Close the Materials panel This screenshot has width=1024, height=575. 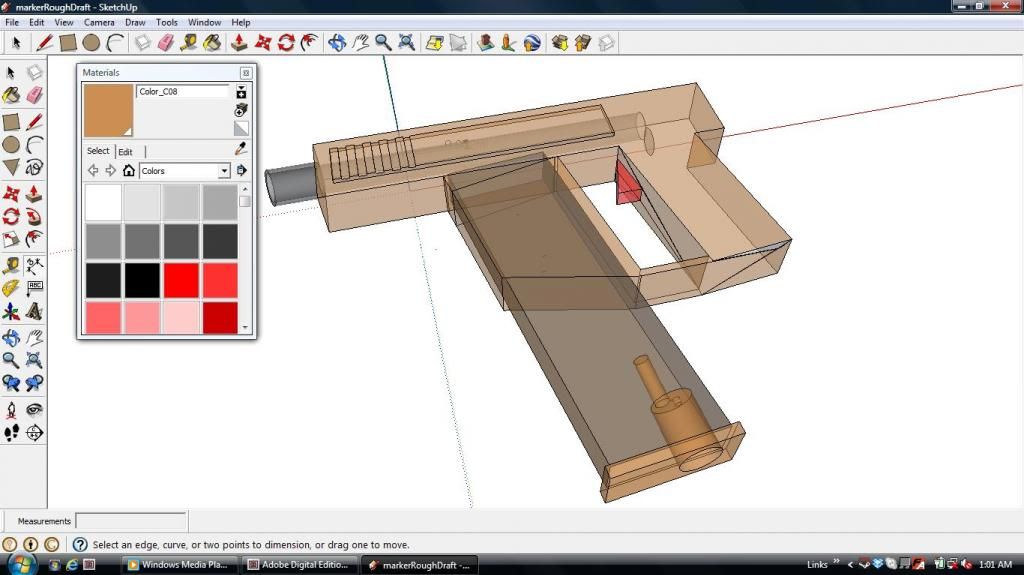click(246, 73)
